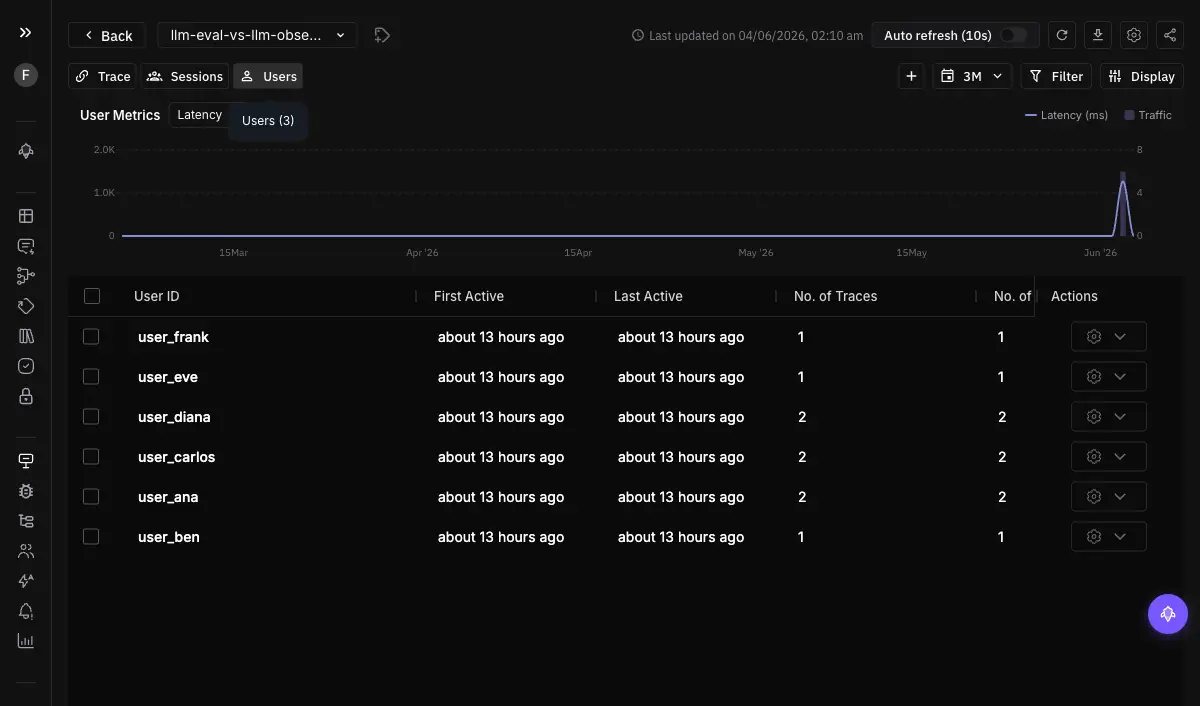Image resolution: width=1200 pixels, height=706 pixels.
Task: Open the chat message icon in sidebar
Action: point(26,246)
